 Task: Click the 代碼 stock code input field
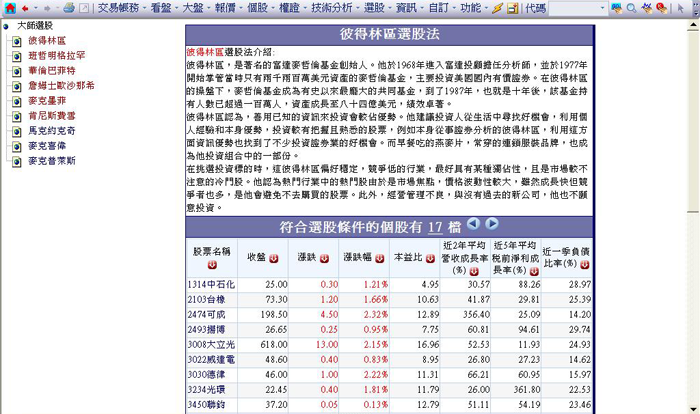(x=574, y=8)
